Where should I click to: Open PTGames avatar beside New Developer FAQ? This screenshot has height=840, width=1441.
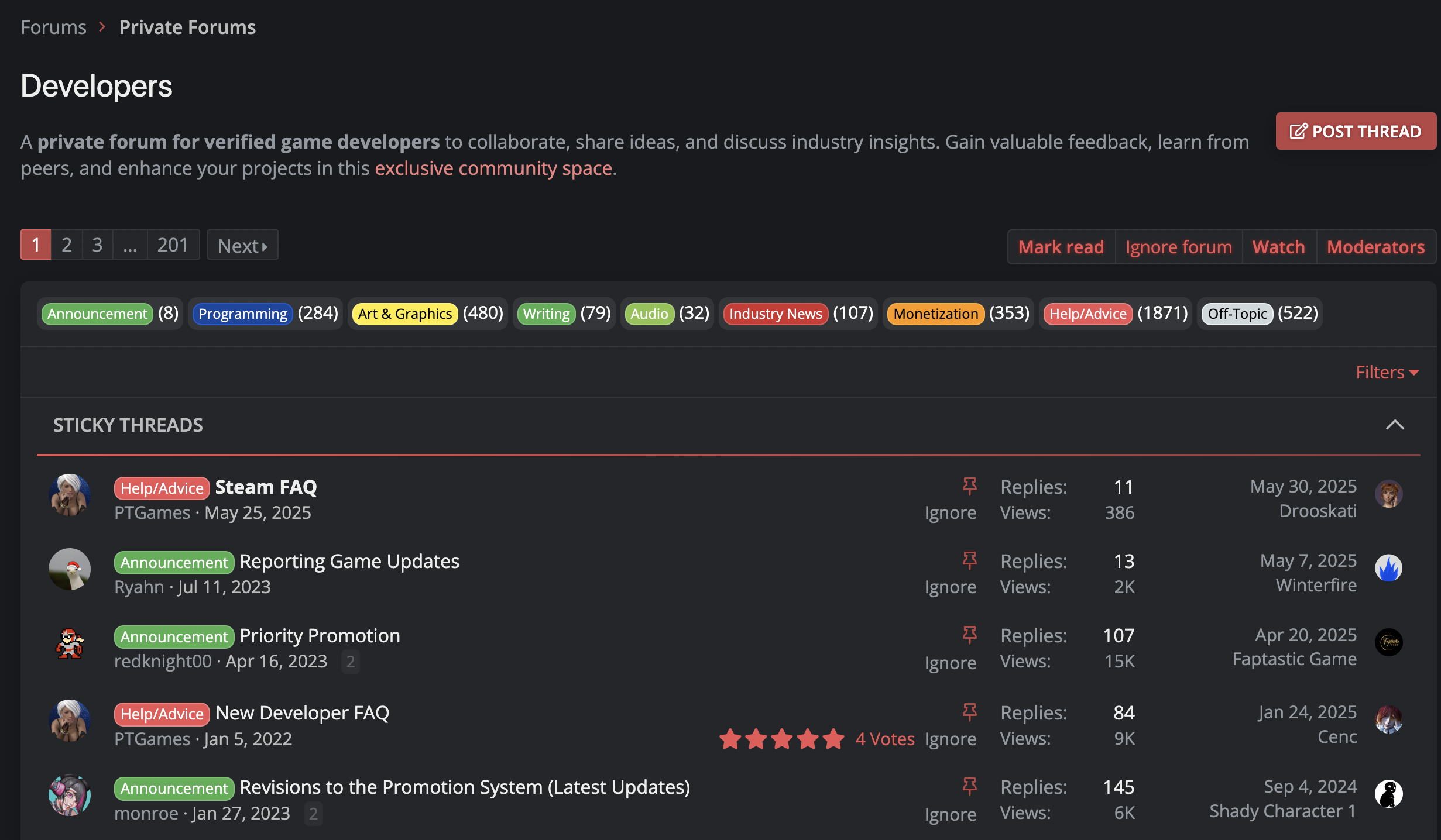click(70, 721)
